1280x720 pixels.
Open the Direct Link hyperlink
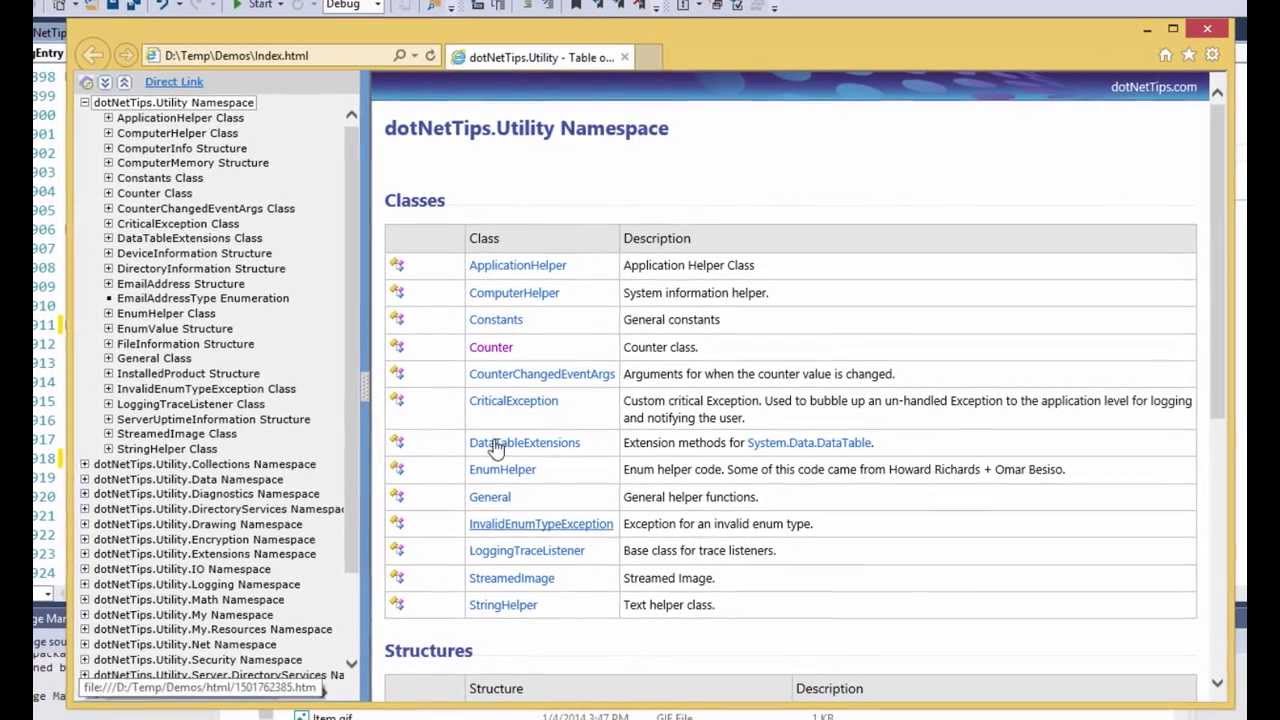click(x=174, y=82)
